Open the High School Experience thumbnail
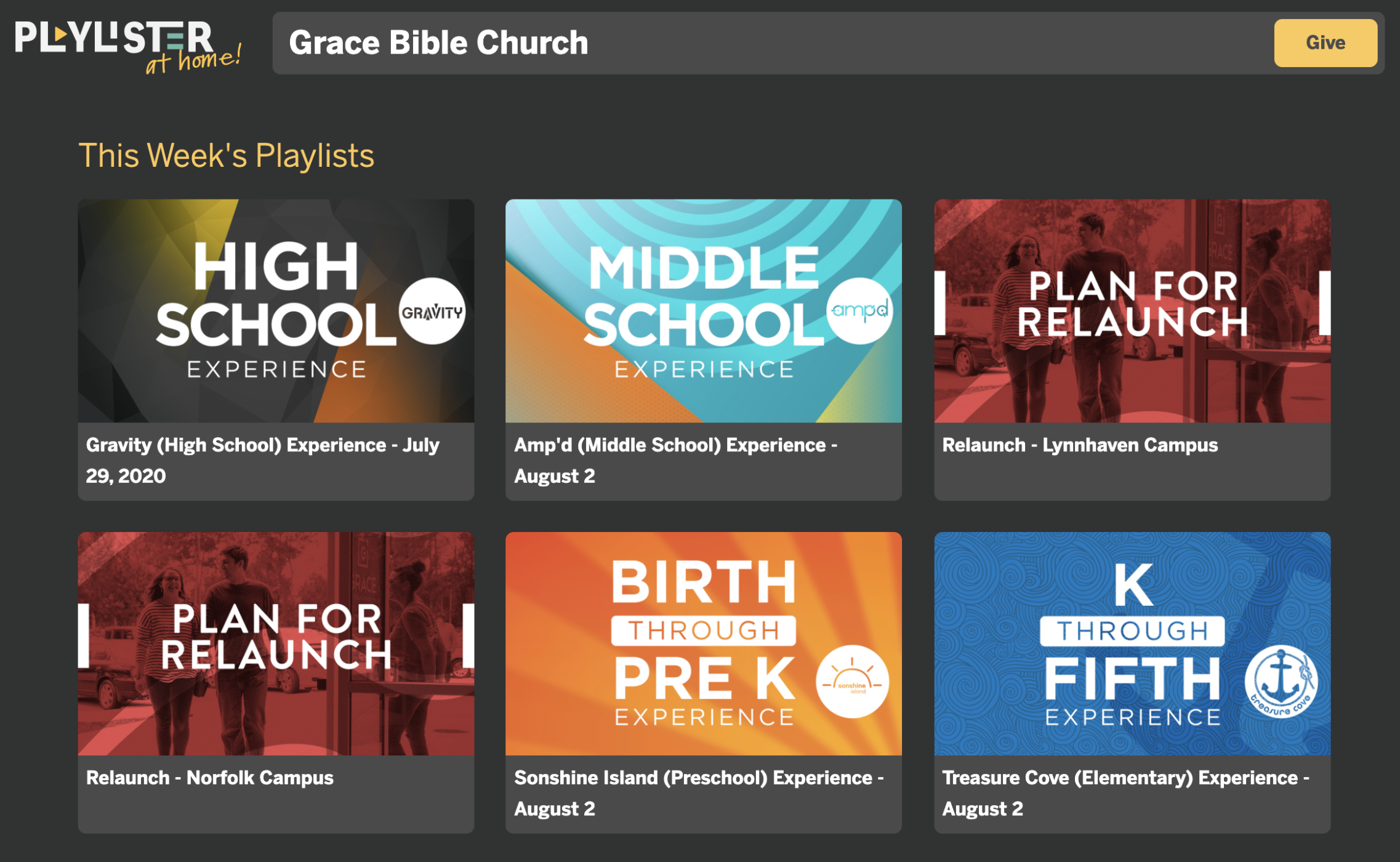Image resolution: width=1400 pixels, height=862 pixels. pyautogui.click(x=276, y=311)
